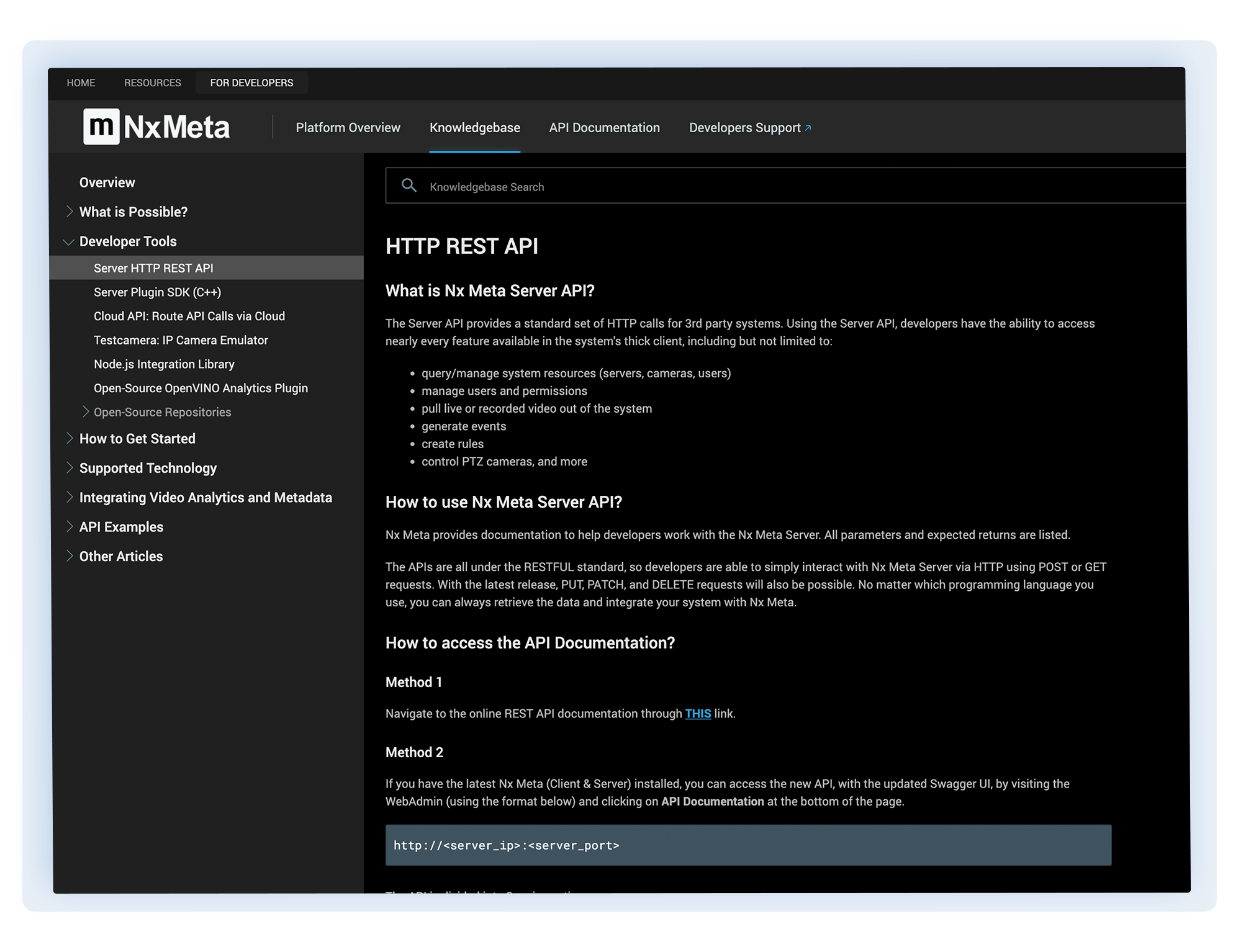
Task: Click the Developers Support external link icon
Action: 807,127
